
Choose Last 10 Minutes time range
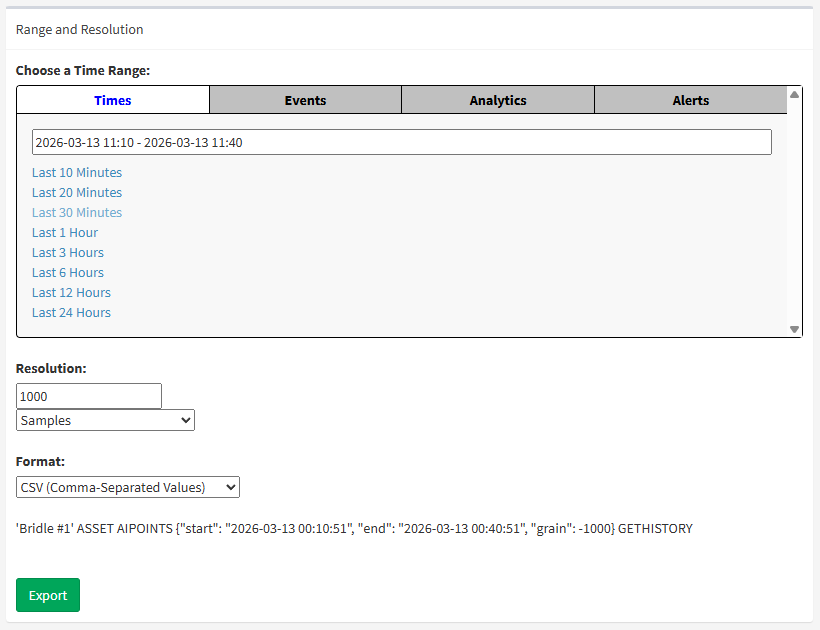pos(77,173)
